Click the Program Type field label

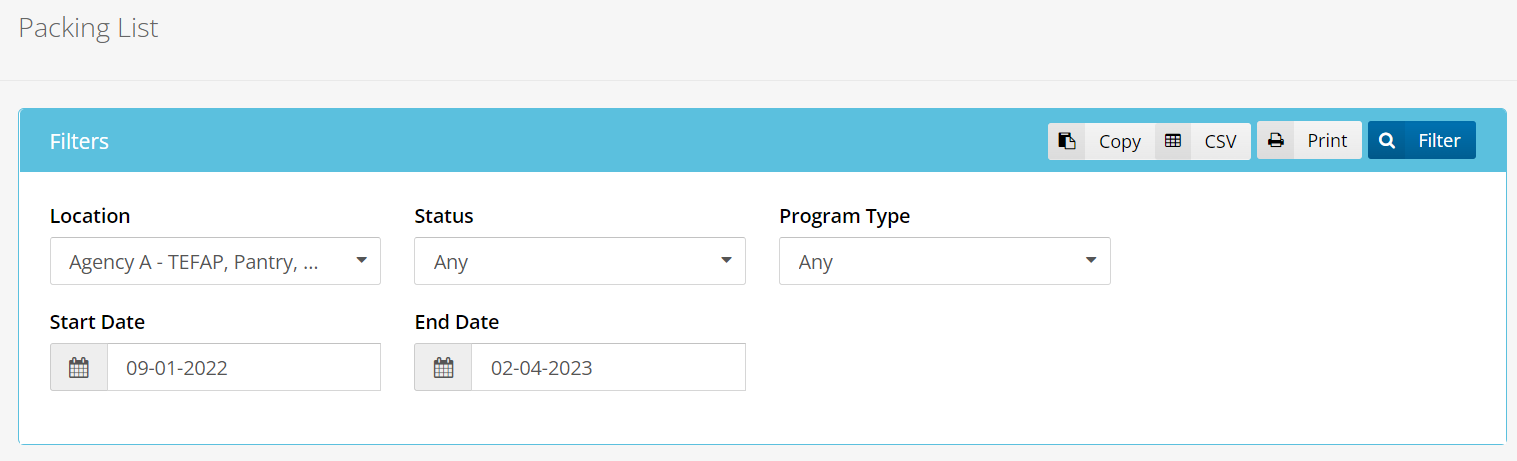tap(844, 216)
